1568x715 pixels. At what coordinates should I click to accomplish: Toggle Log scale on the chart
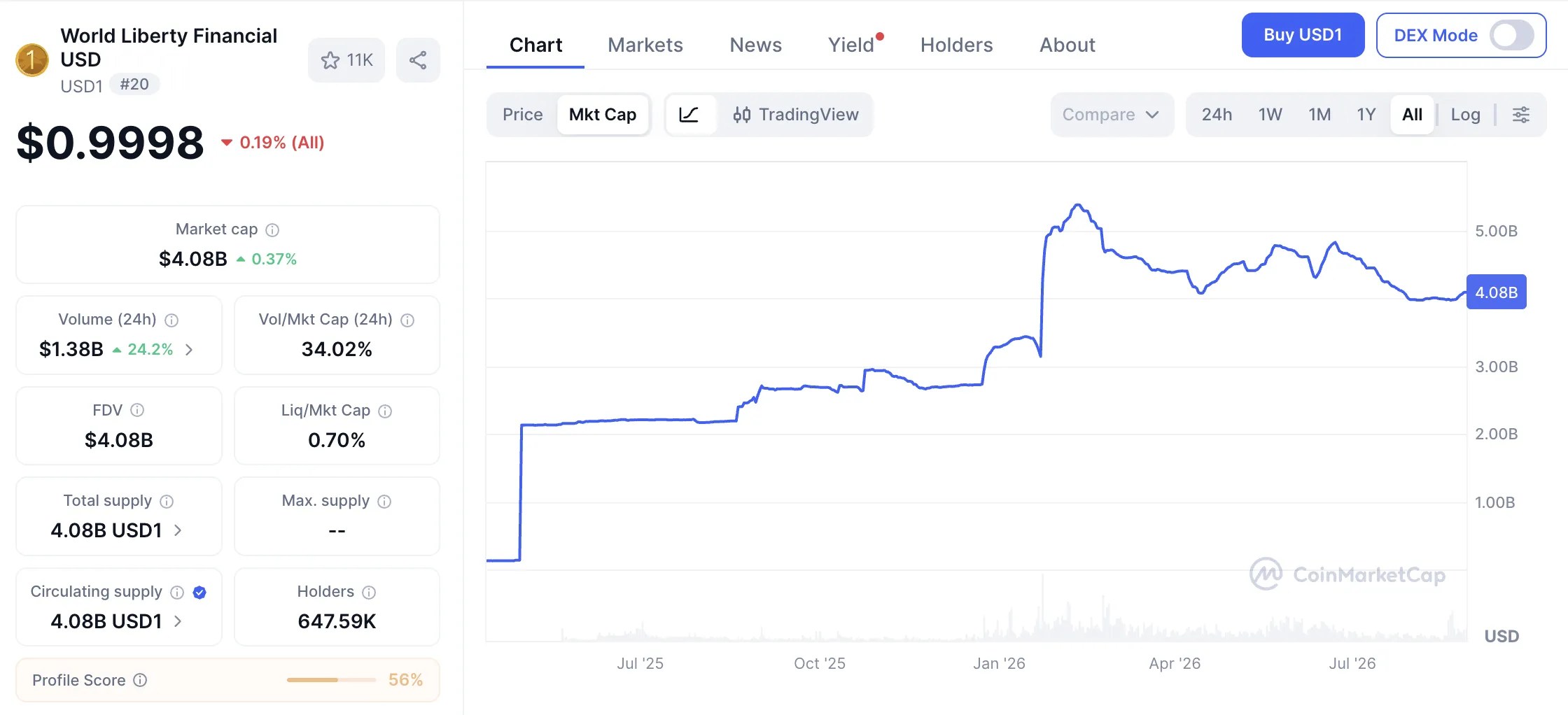coord(1465,115)
